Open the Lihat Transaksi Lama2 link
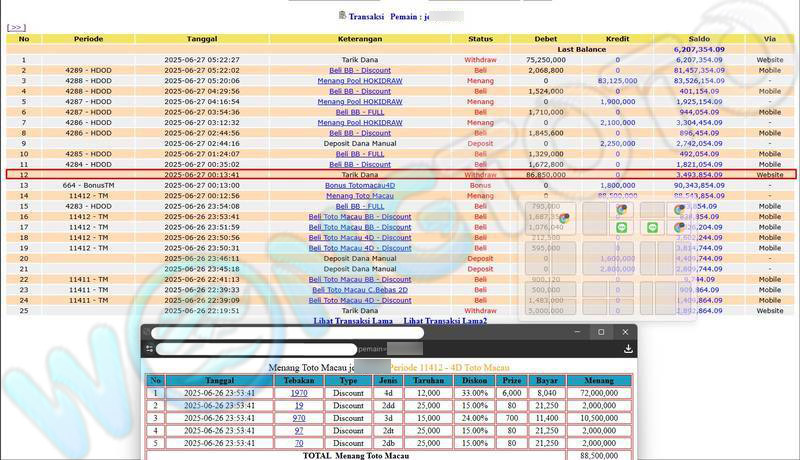The height and width of the screenshot is (460, 800). click(x=445, y=320)
